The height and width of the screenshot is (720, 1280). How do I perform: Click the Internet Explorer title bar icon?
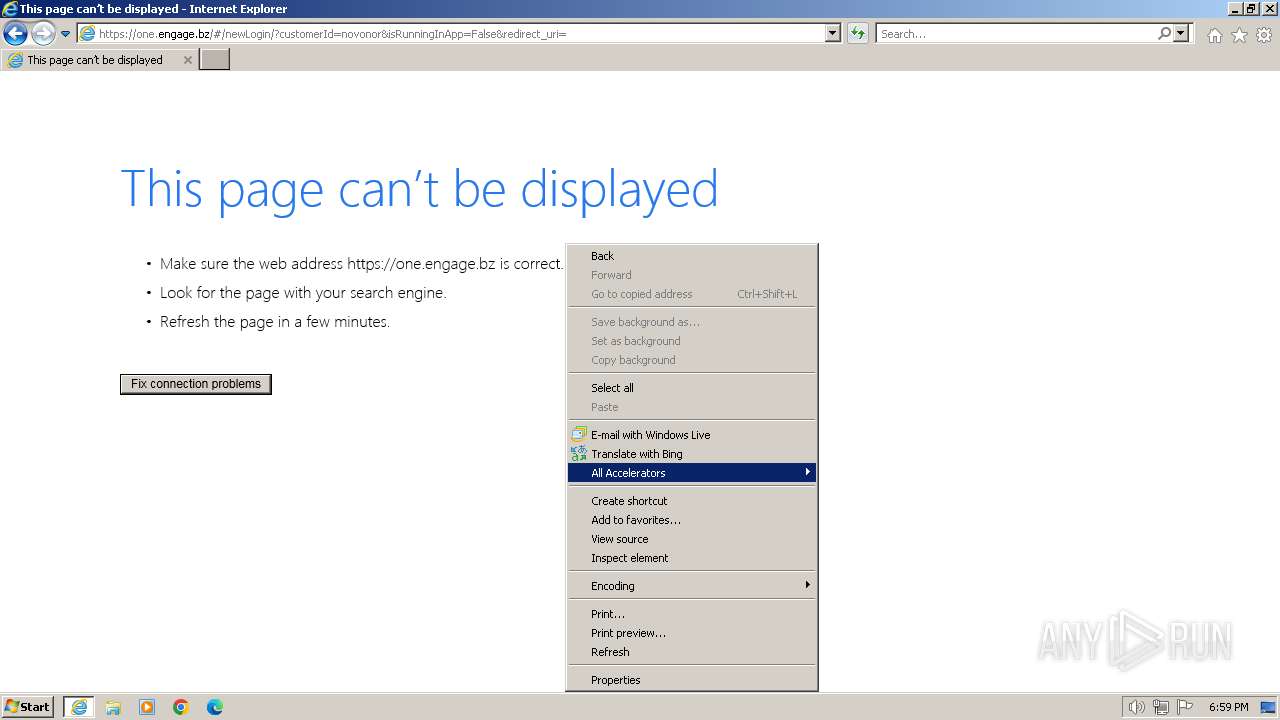point(10,9)
